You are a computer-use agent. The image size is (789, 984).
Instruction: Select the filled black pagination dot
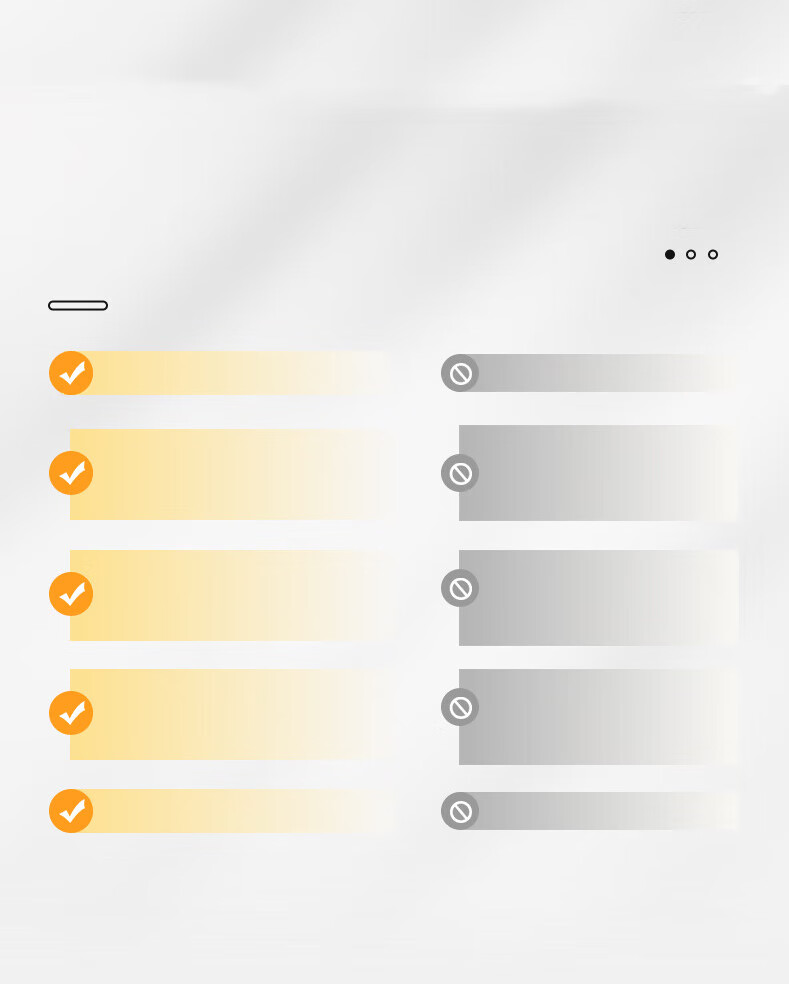670,254
